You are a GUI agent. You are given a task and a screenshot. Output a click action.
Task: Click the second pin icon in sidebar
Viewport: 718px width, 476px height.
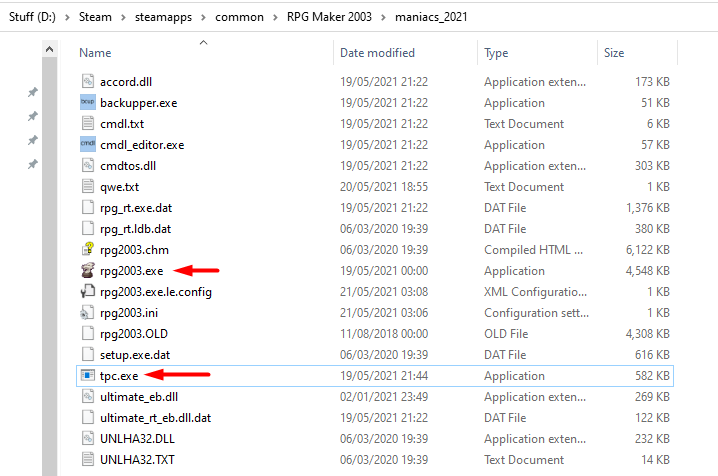click(33, 116)
